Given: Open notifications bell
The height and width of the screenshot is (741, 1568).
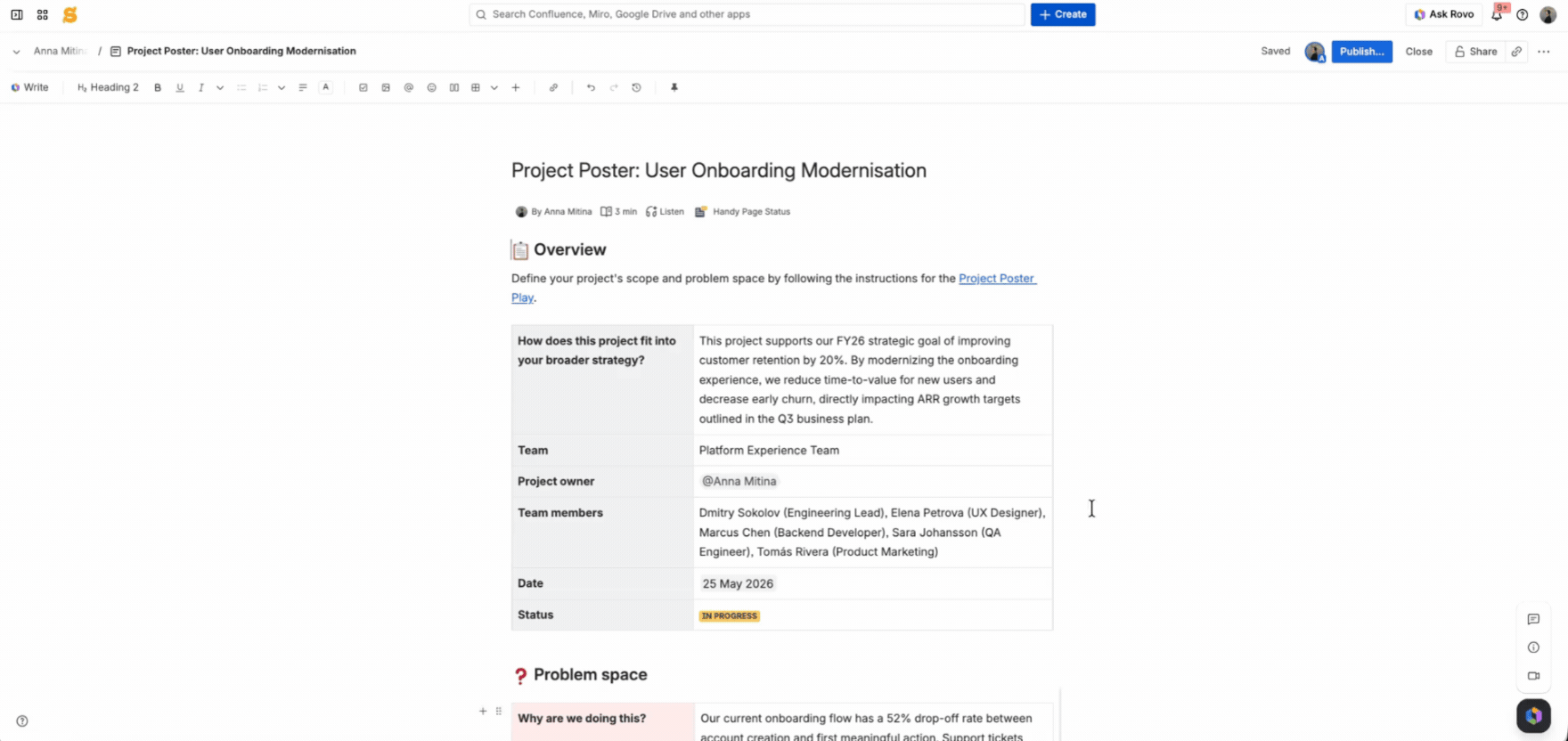Looking at the screenshot, I should pos(1497,14).
